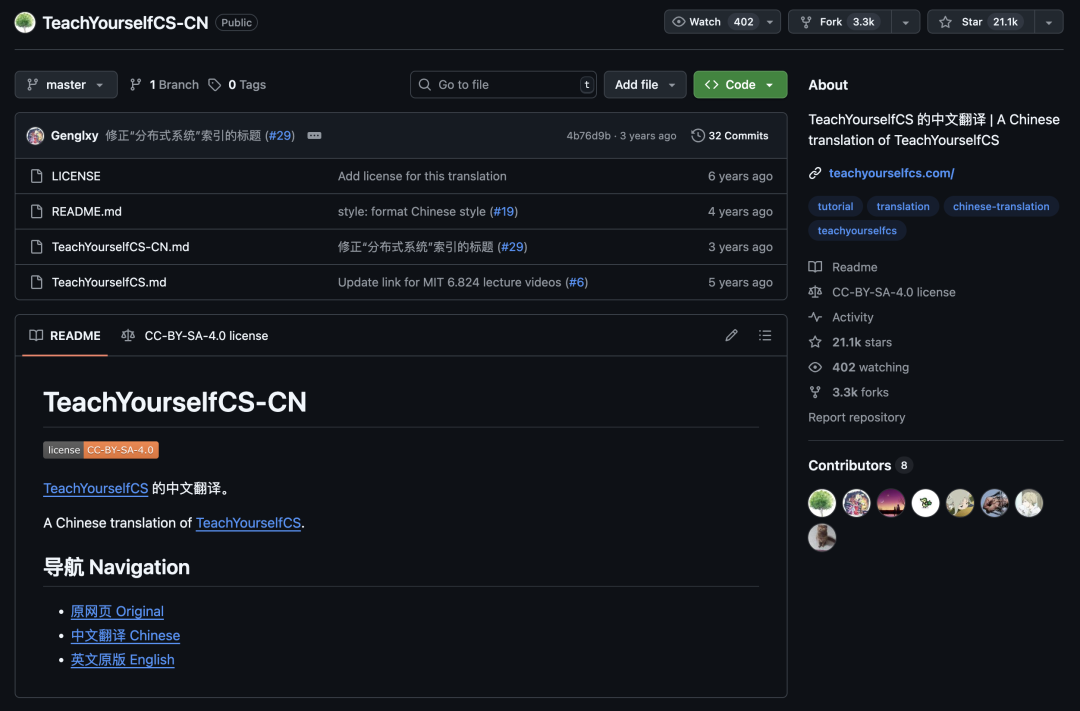Click the repository owner avatar beside TeachYourselfCS-CN
Image resolution: width=1080 pixels, height=711 pixels.
(25, 22)
